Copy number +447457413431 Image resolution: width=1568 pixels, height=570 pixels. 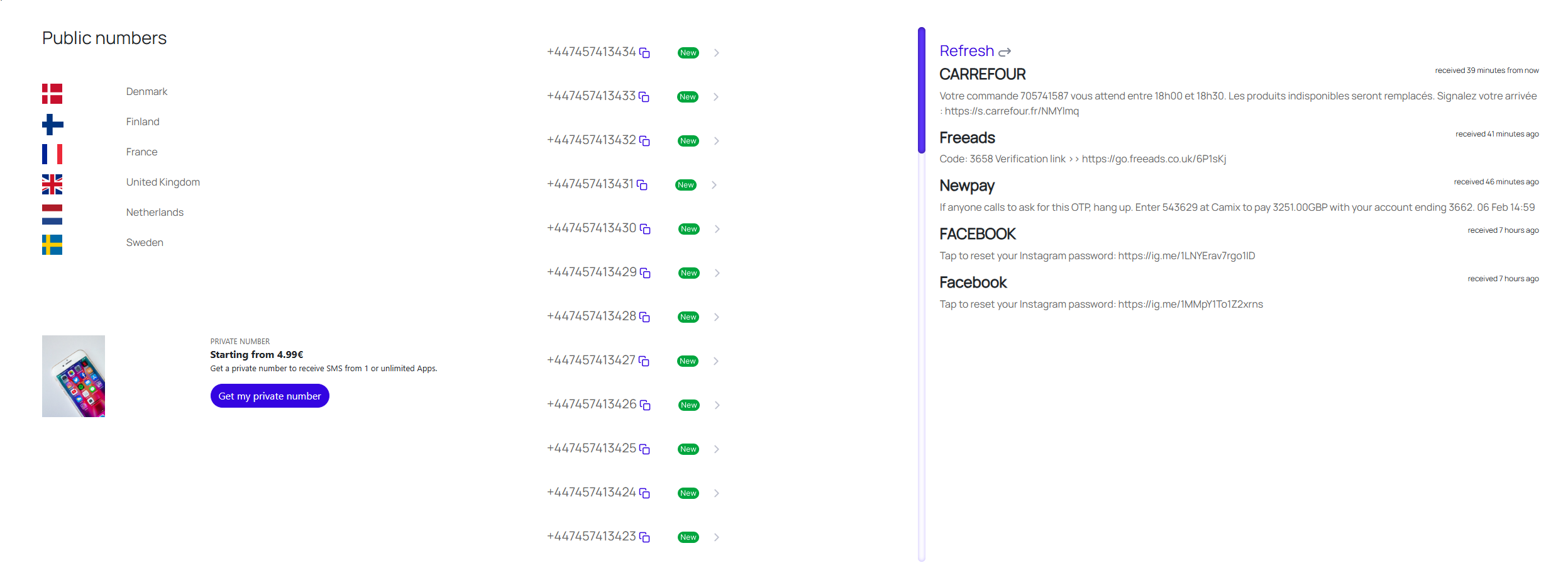tap(642, 185)
